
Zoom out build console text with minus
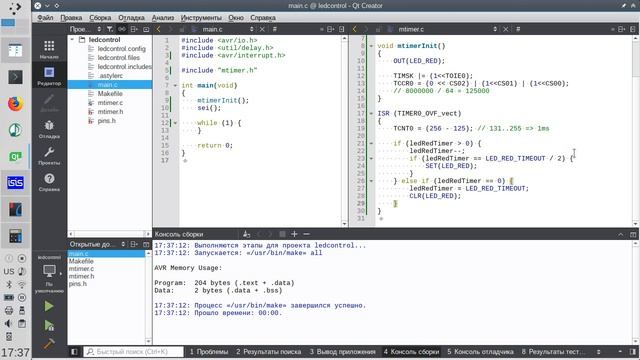[x=307, y=234]
